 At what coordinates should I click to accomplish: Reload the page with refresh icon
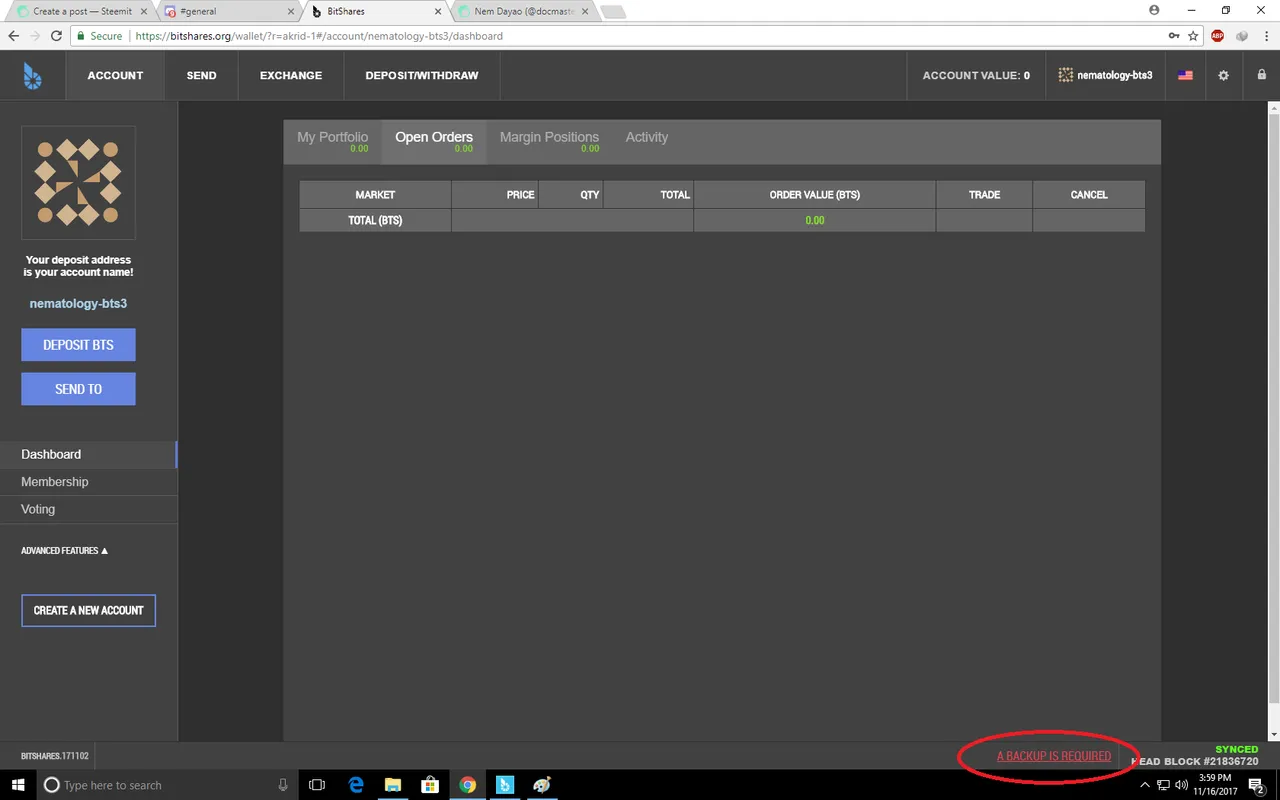56,36
